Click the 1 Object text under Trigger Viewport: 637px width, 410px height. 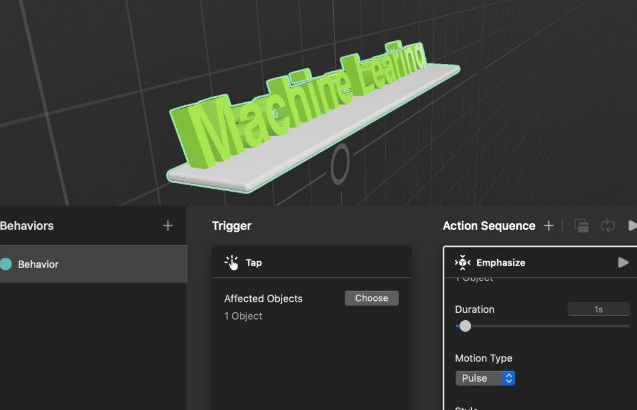[x=243, y=316]
